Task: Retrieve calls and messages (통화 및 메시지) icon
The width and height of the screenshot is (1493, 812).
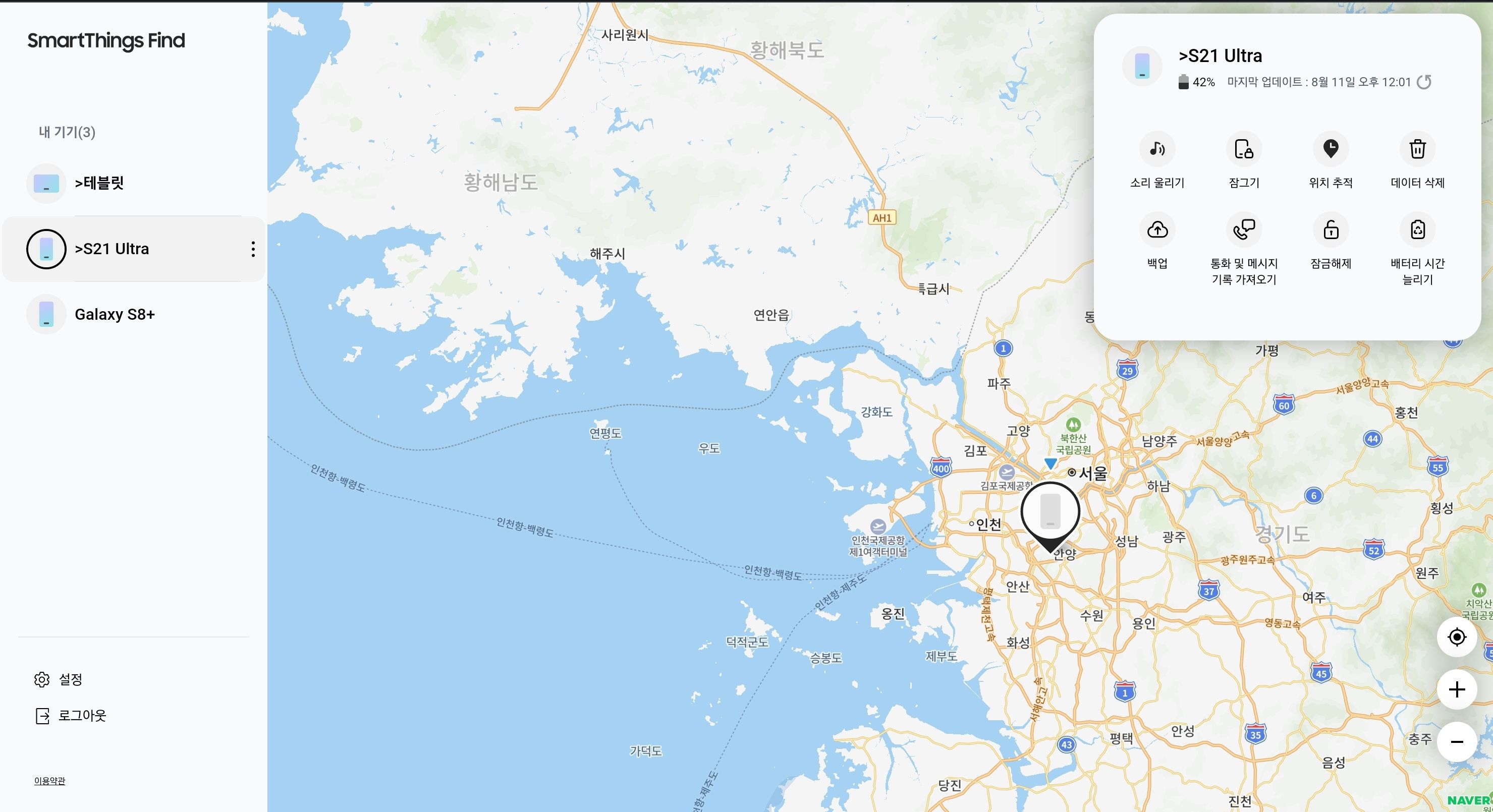Action: click(x=1244, y=230)
